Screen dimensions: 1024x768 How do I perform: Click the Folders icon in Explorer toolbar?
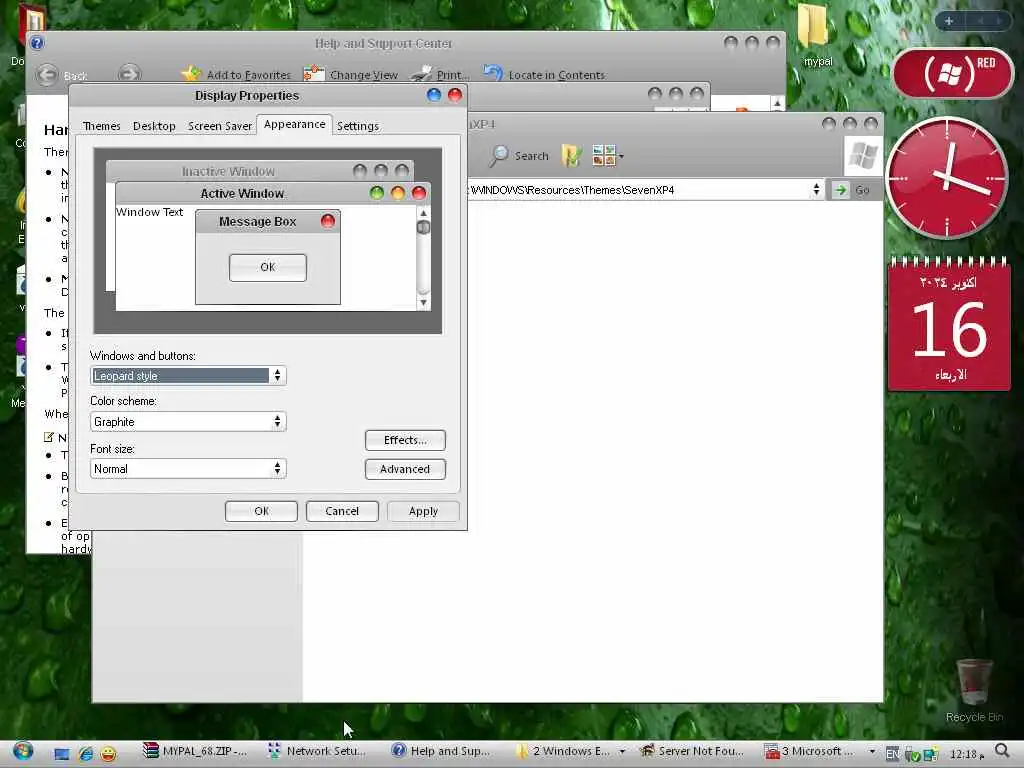pyautogui.click(x=571, y=156)
